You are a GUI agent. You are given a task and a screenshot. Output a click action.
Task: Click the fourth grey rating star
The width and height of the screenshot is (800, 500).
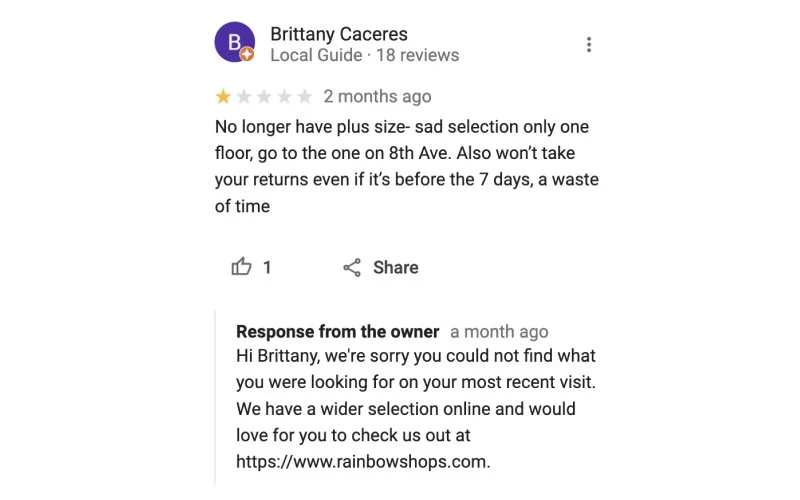284,96
